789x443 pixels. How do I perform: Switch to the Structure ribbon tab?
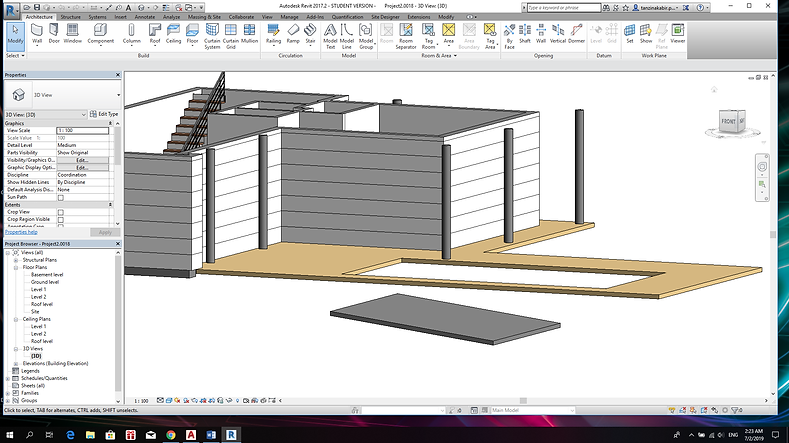[x=70, y=17]
